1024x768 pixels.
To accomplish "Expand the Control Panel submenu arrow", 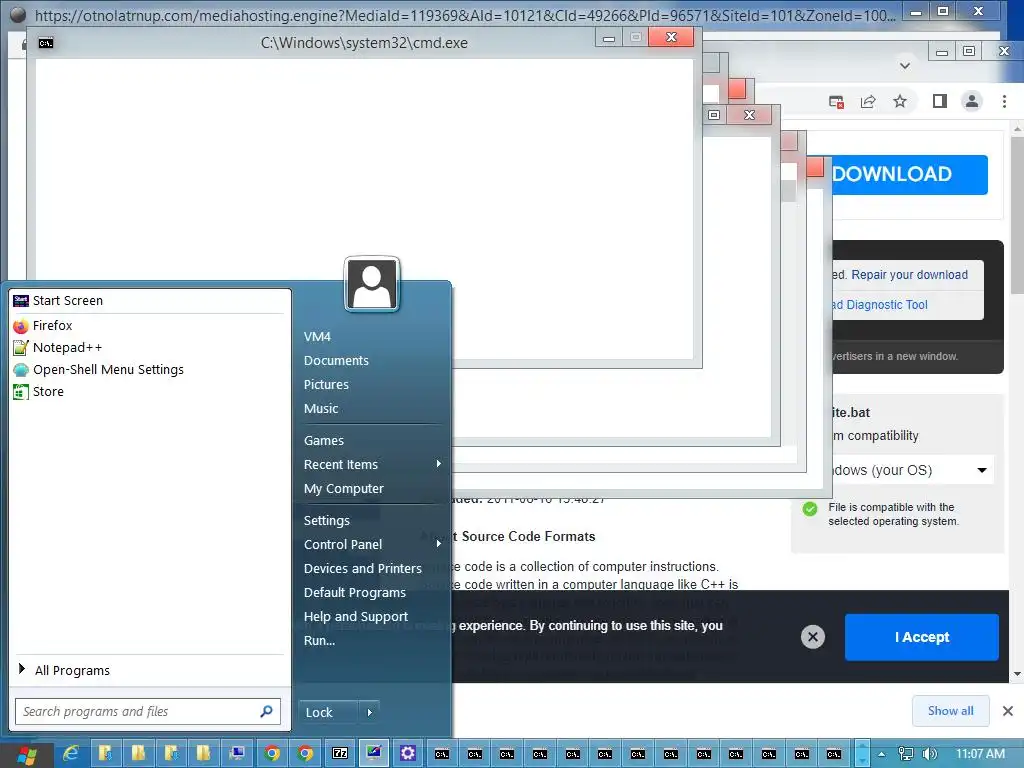I will 439,543.
